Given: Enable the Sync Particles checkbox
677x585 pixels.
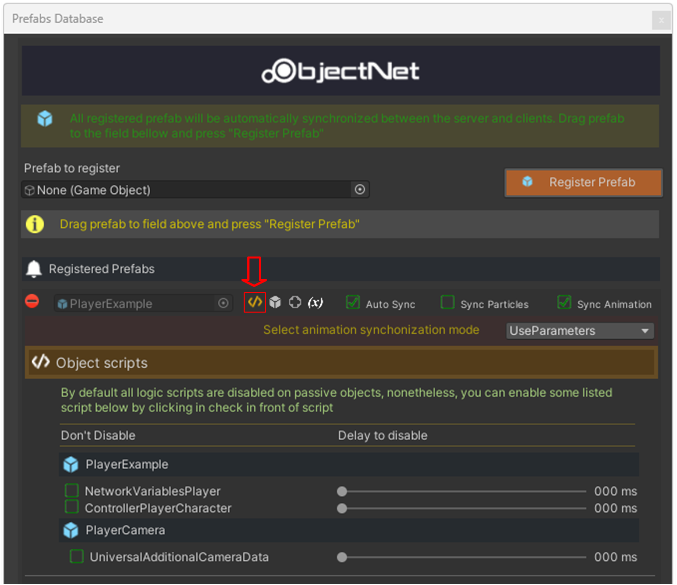Looking at the screenshot, I should click(447, 302).
